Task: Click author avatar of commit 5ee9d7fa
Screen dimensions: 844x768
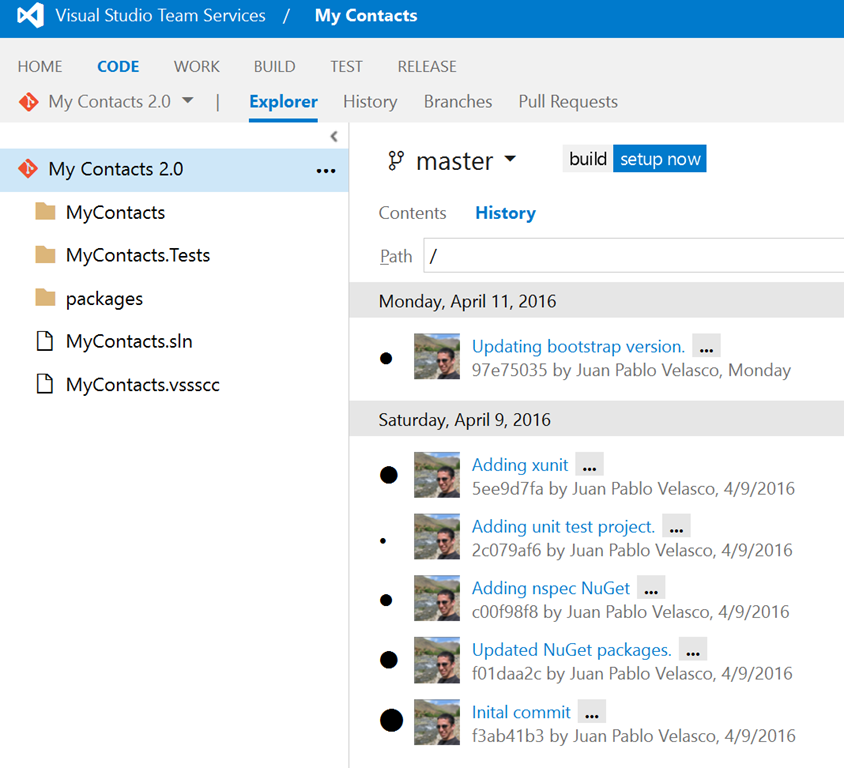Action: click(x=437, y=475)
